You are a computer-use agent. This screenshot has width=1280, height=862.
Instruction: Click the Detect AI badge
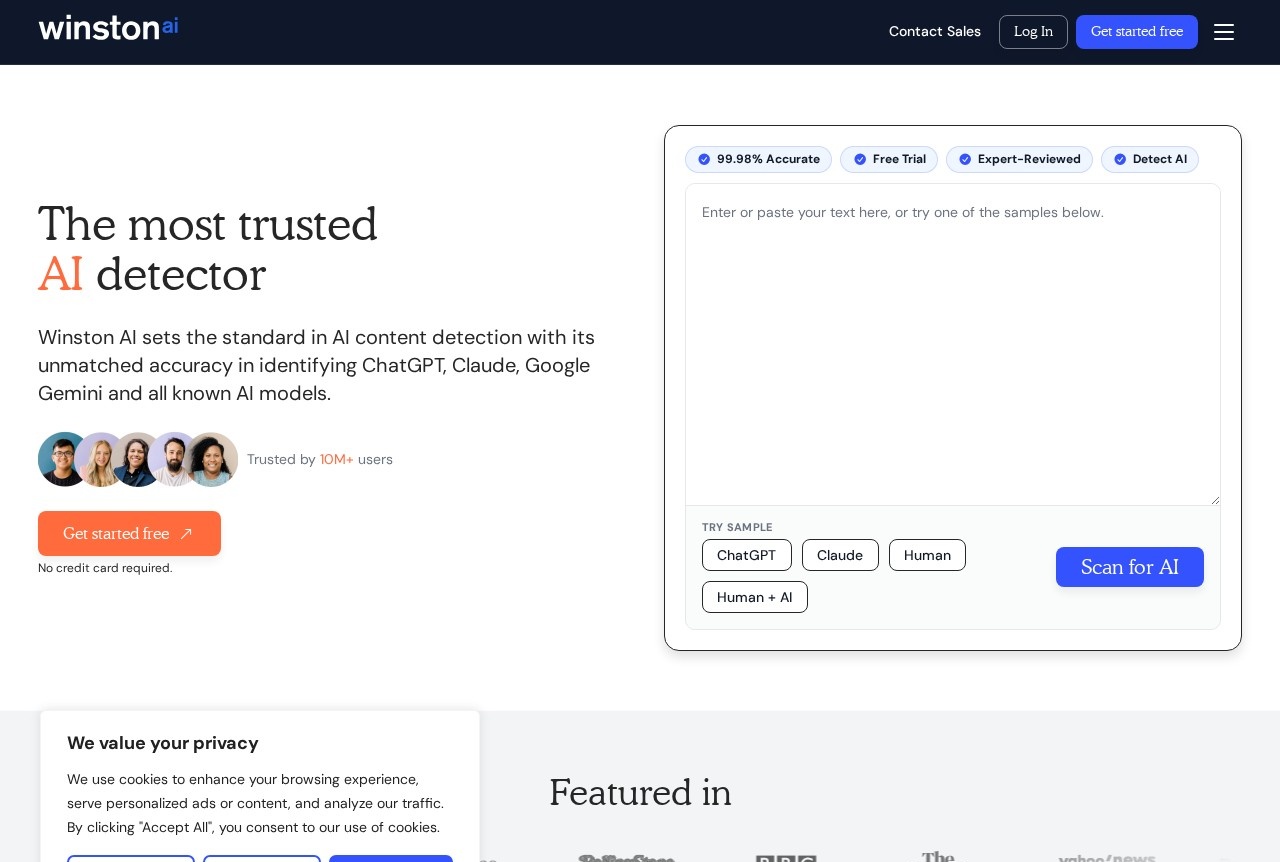pyautogui.click(x=1150, y=159)
